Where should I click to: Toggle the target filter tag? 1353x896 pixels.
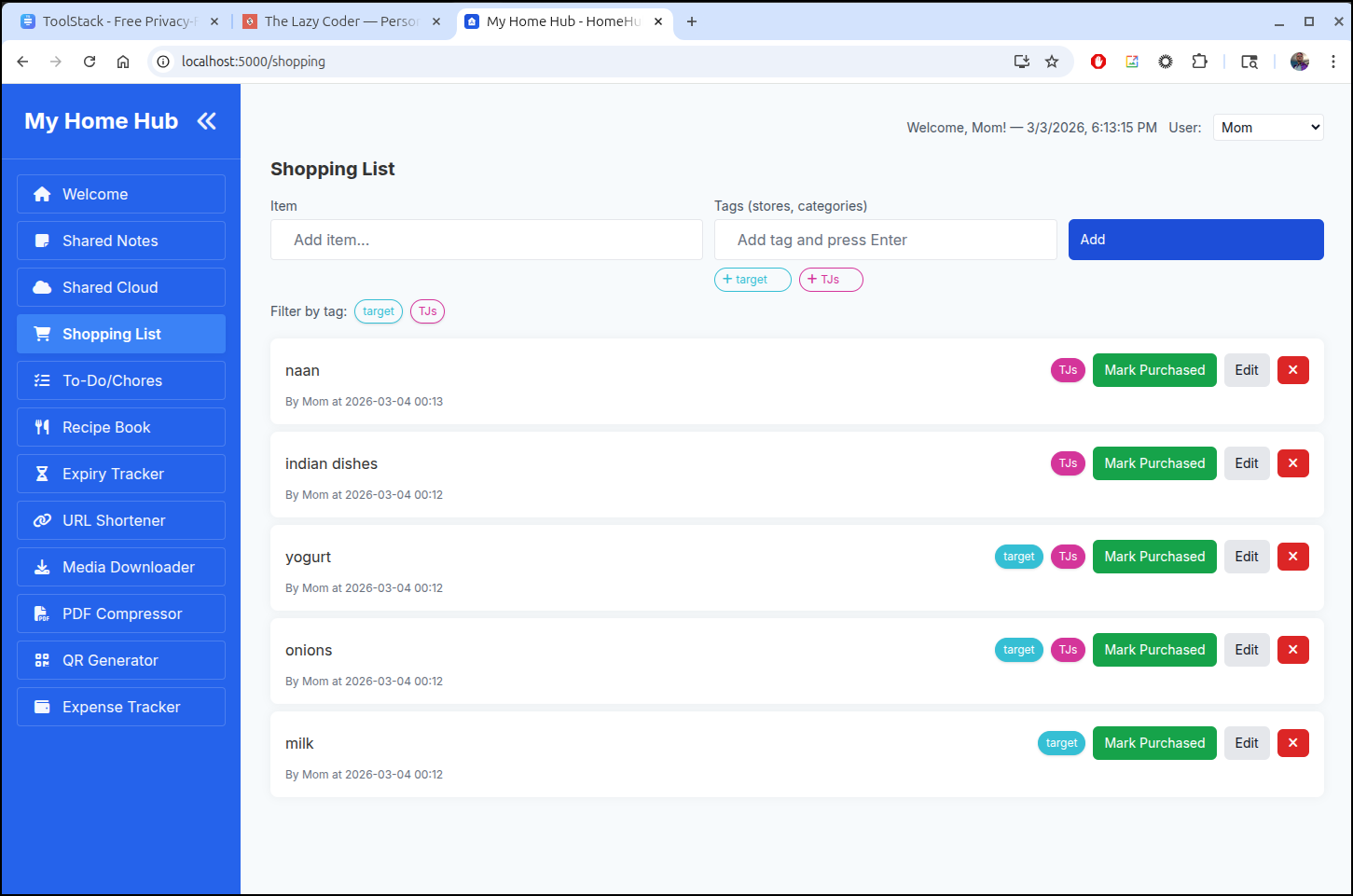click(x=378, y=311)
